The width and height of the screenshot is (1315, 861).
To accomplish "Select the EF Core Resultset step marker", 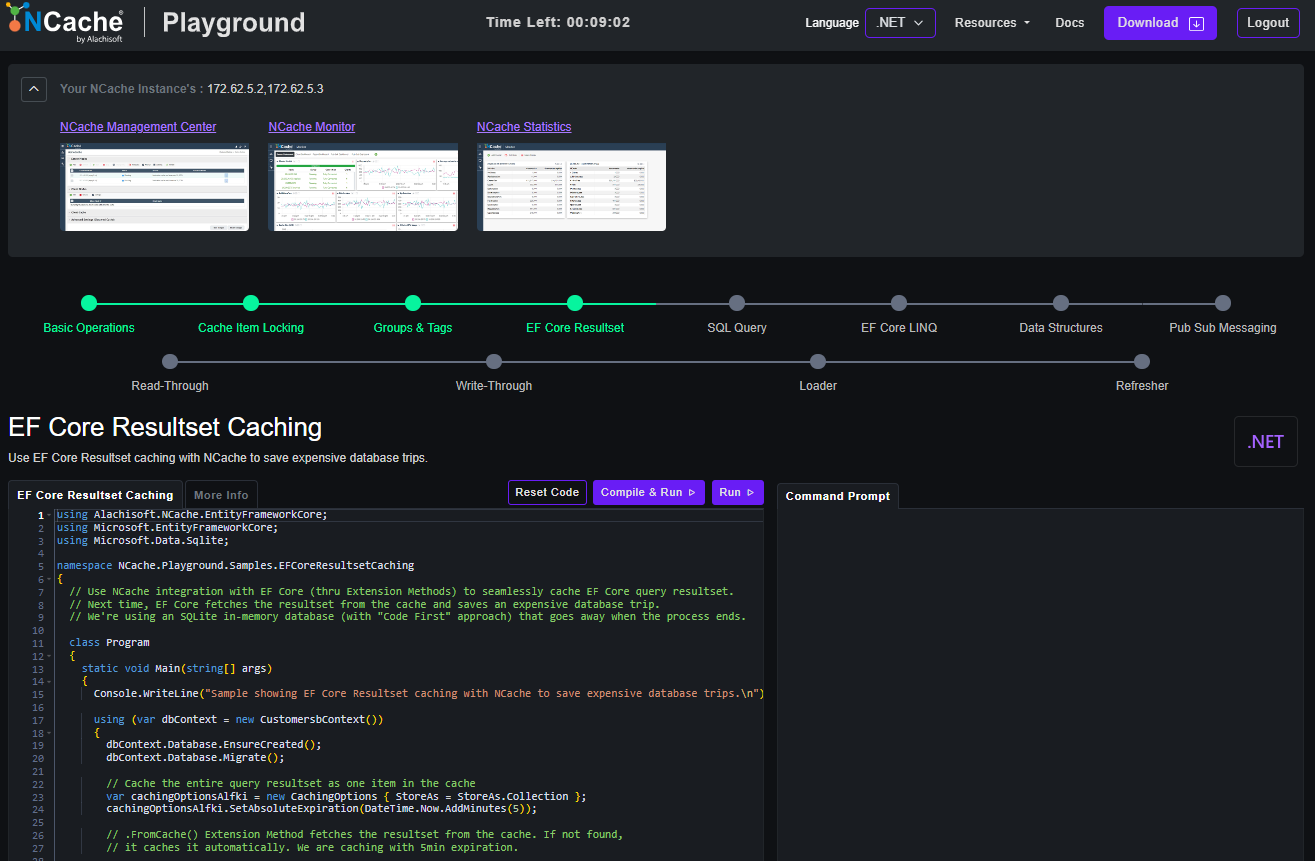I will pos(575,303).
